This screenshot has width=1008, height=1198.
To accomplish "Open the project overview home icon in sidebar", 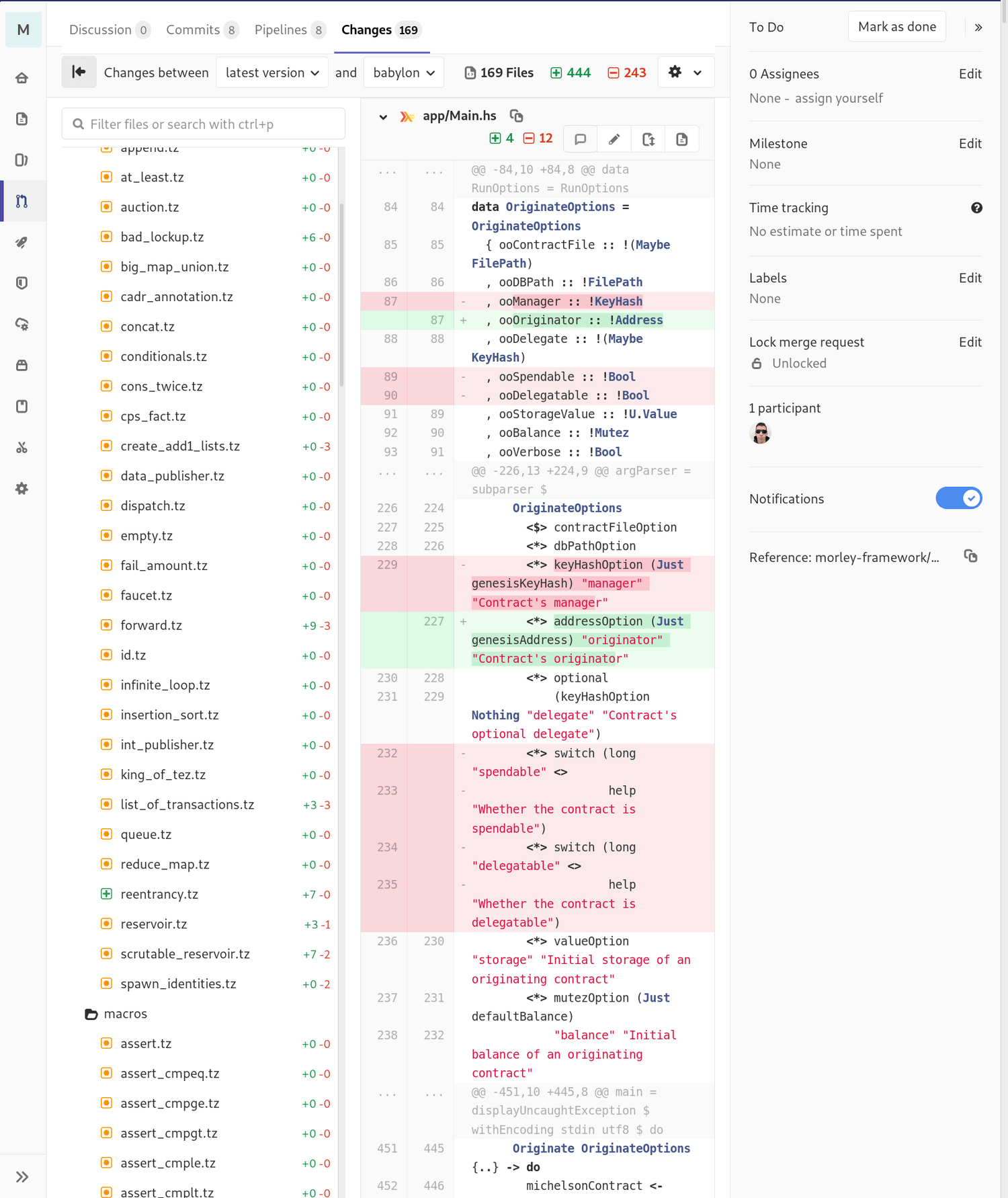I will tap(22, 78).
